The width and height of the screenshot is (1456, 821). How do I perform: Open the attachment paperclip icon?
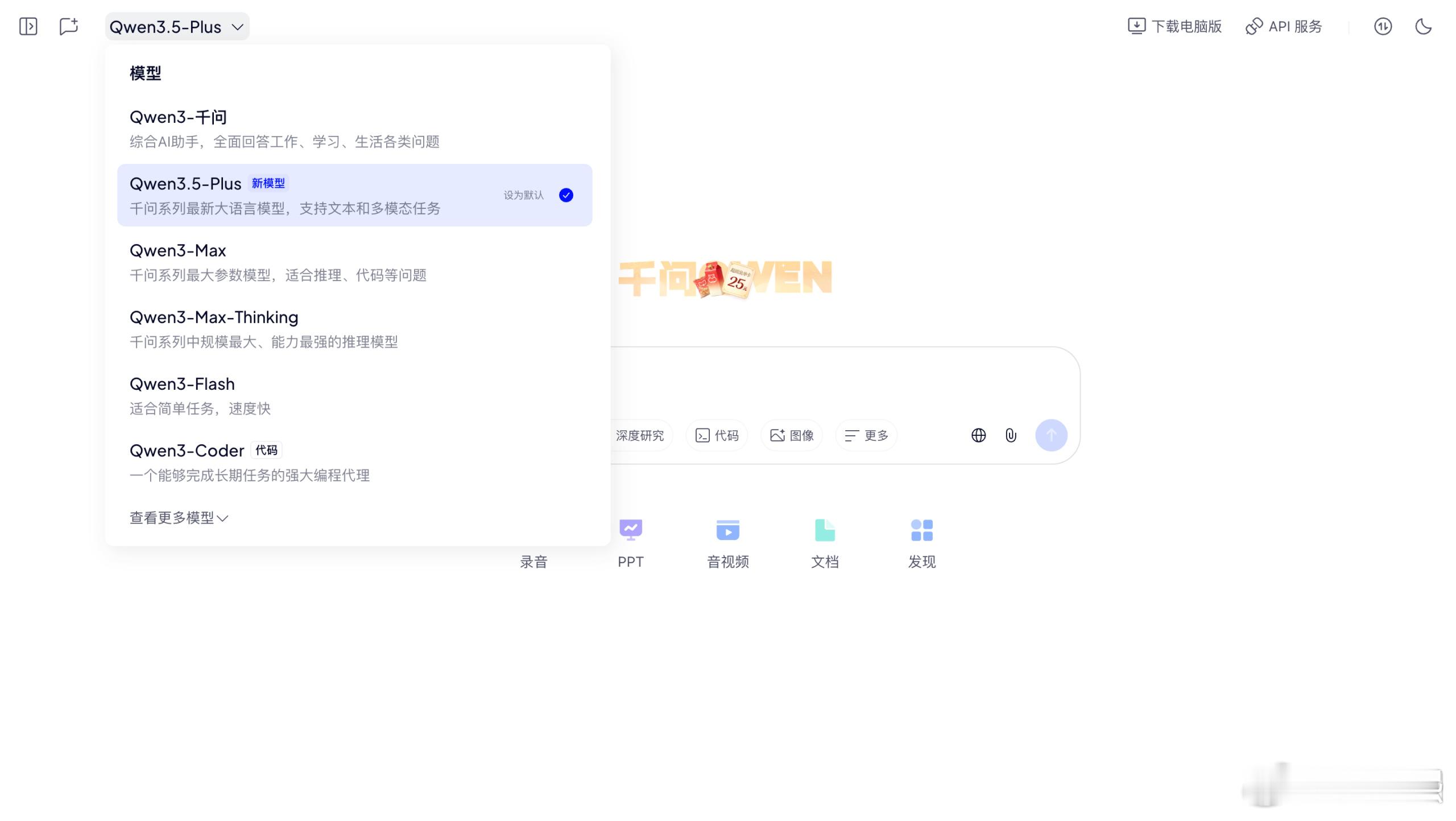(1011, 435)
